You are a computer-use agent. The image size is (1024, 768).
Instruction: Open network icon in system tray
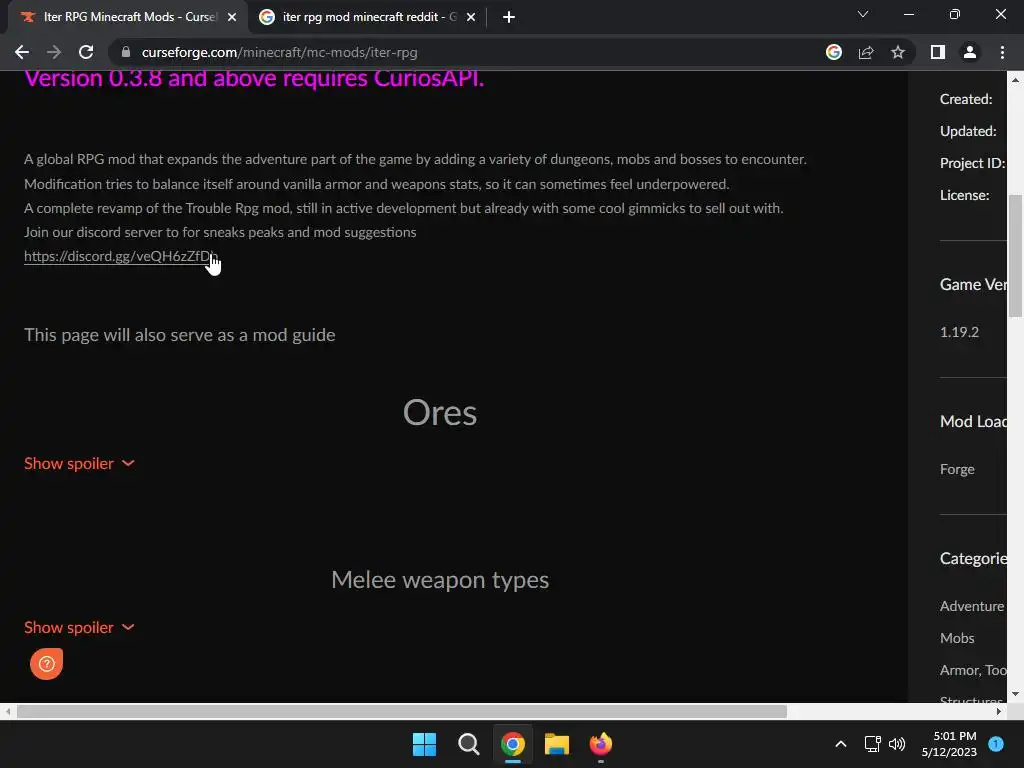coord(872,744)
